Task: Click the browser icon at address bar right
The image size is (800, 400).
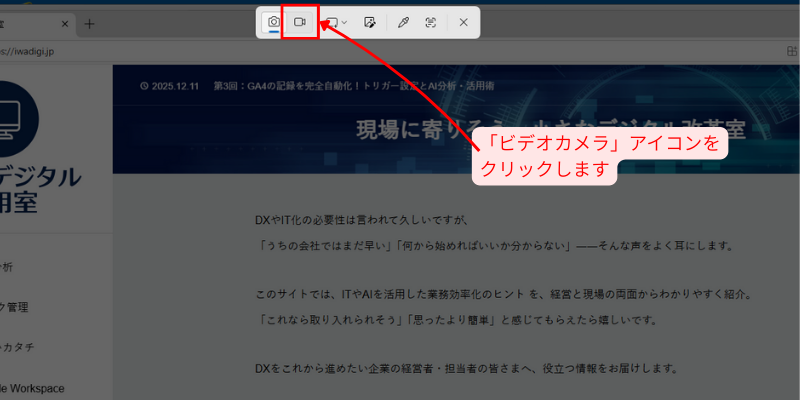Action: [792, 52]
